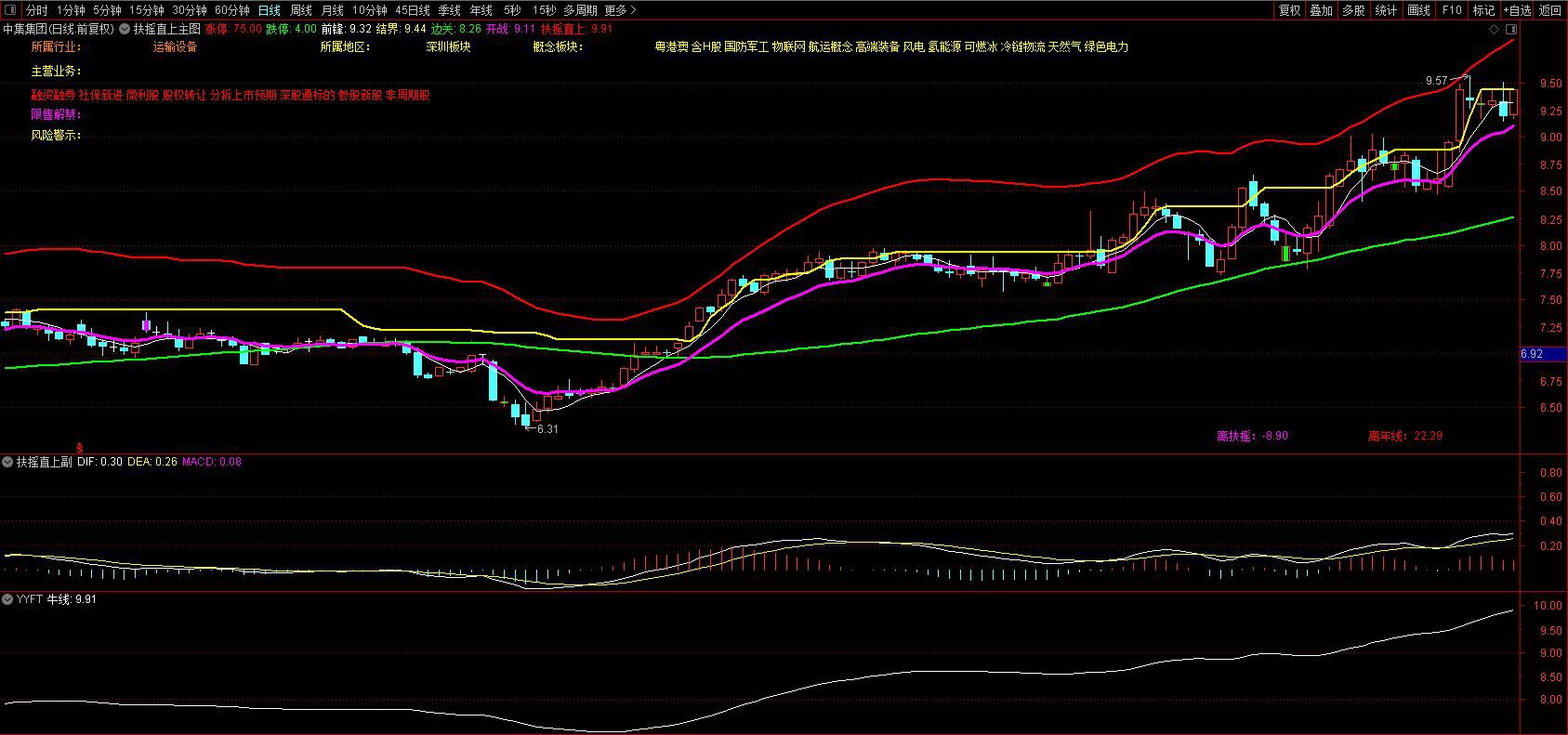Click the 深圳板块 region label
Screen dimensions: 1568x735
pos(448,46)
